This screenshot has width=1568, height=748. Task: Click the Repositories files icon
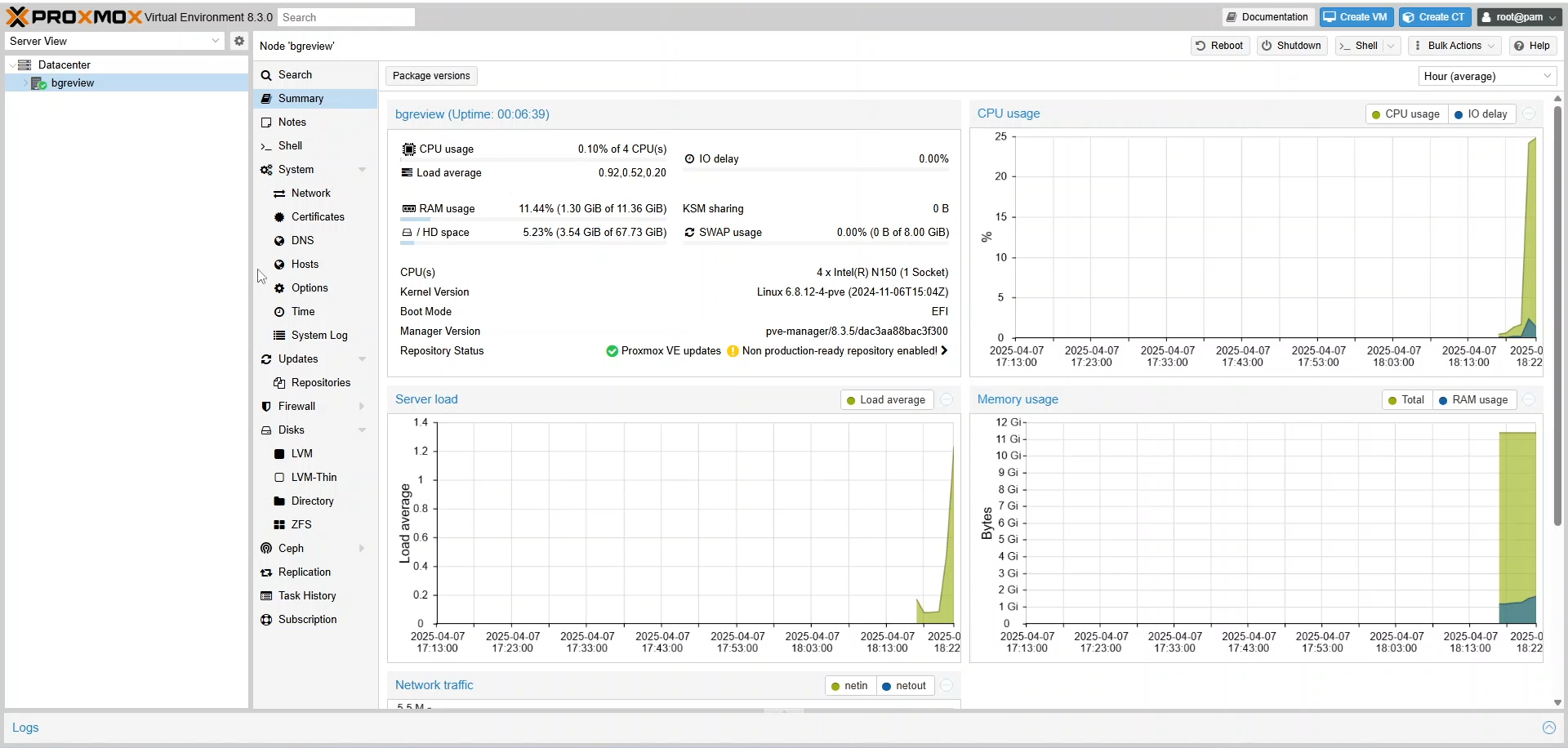[x=279, y=383]
